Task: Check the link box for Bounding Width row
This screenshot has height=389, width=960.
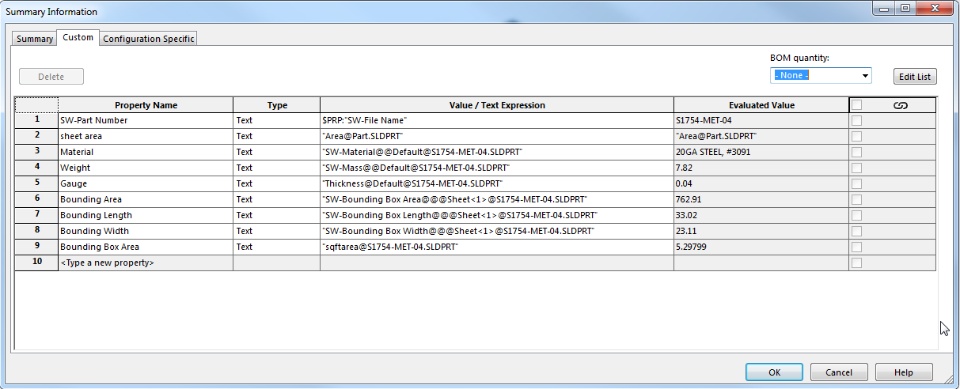Action: pos(857,232)
